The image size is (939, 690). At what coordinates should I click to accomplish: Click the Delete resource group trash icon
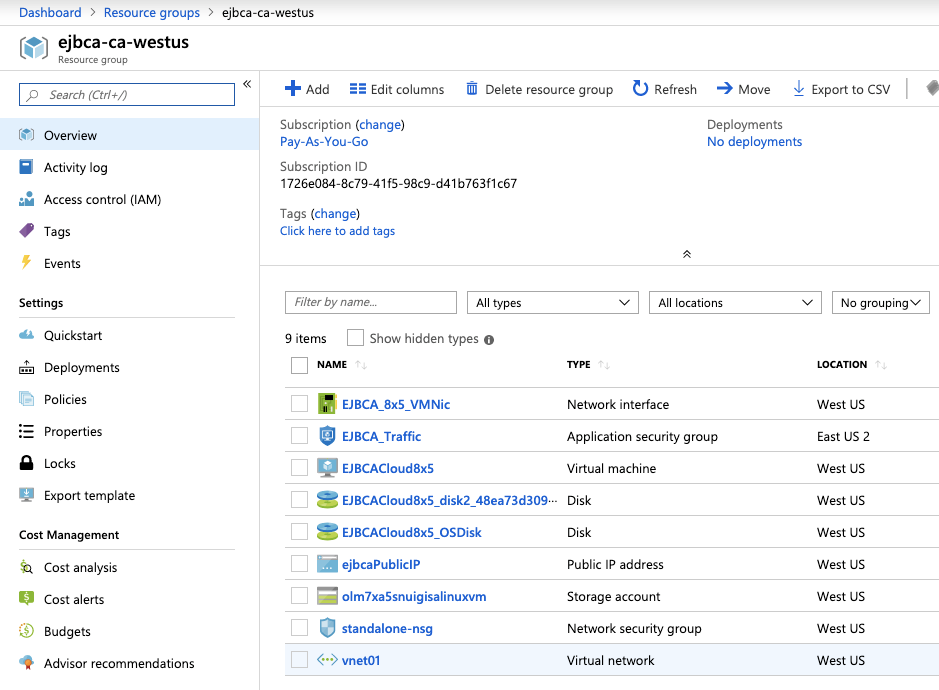pyautogui.click(x=472, y=89)
